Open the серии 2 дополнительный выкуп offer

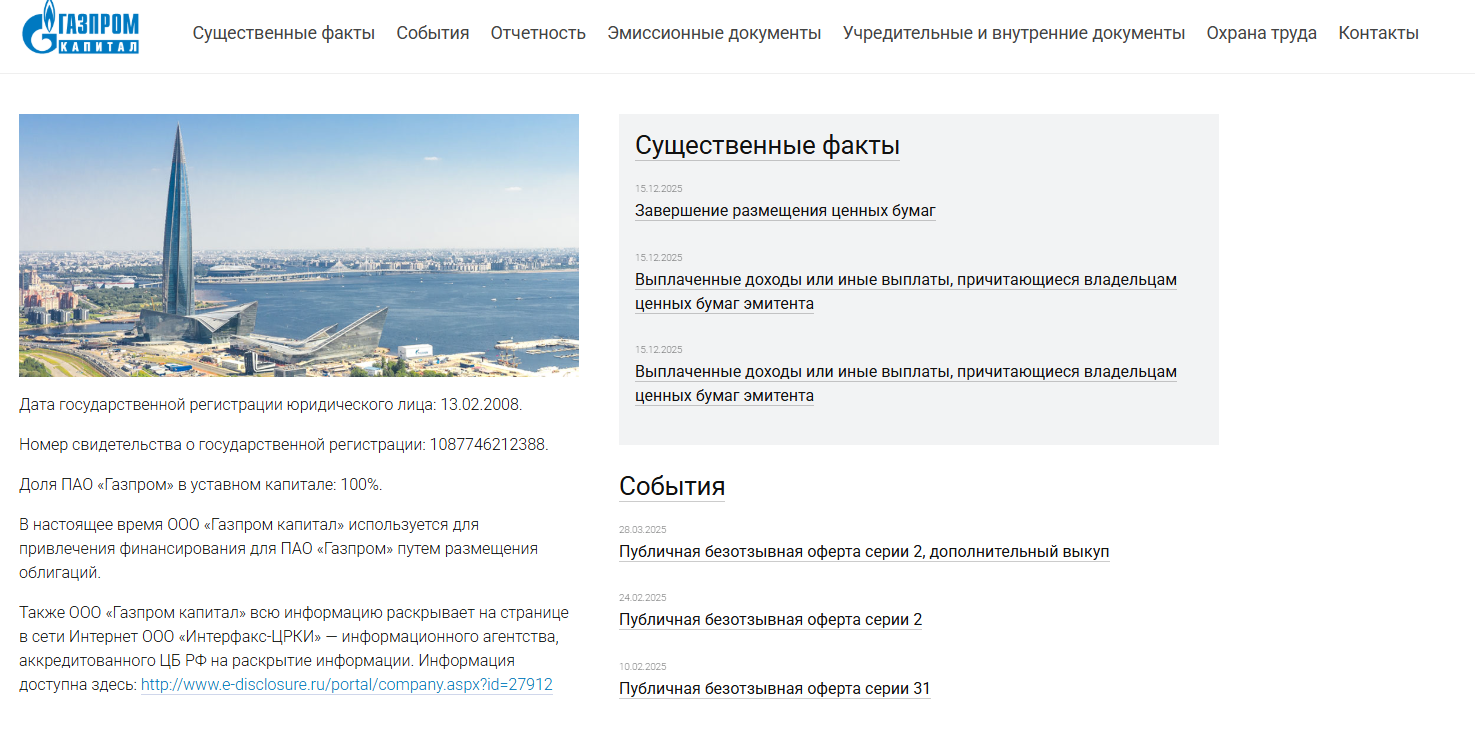coord(863,552)
